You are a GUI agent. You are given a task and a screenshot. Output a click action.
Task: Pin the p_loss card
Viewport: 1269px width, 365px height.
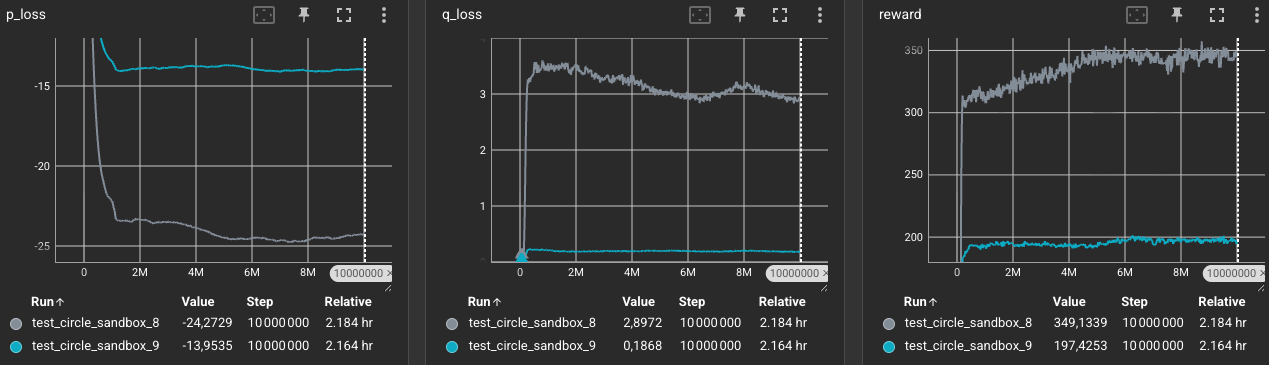[x=304, y=15]
